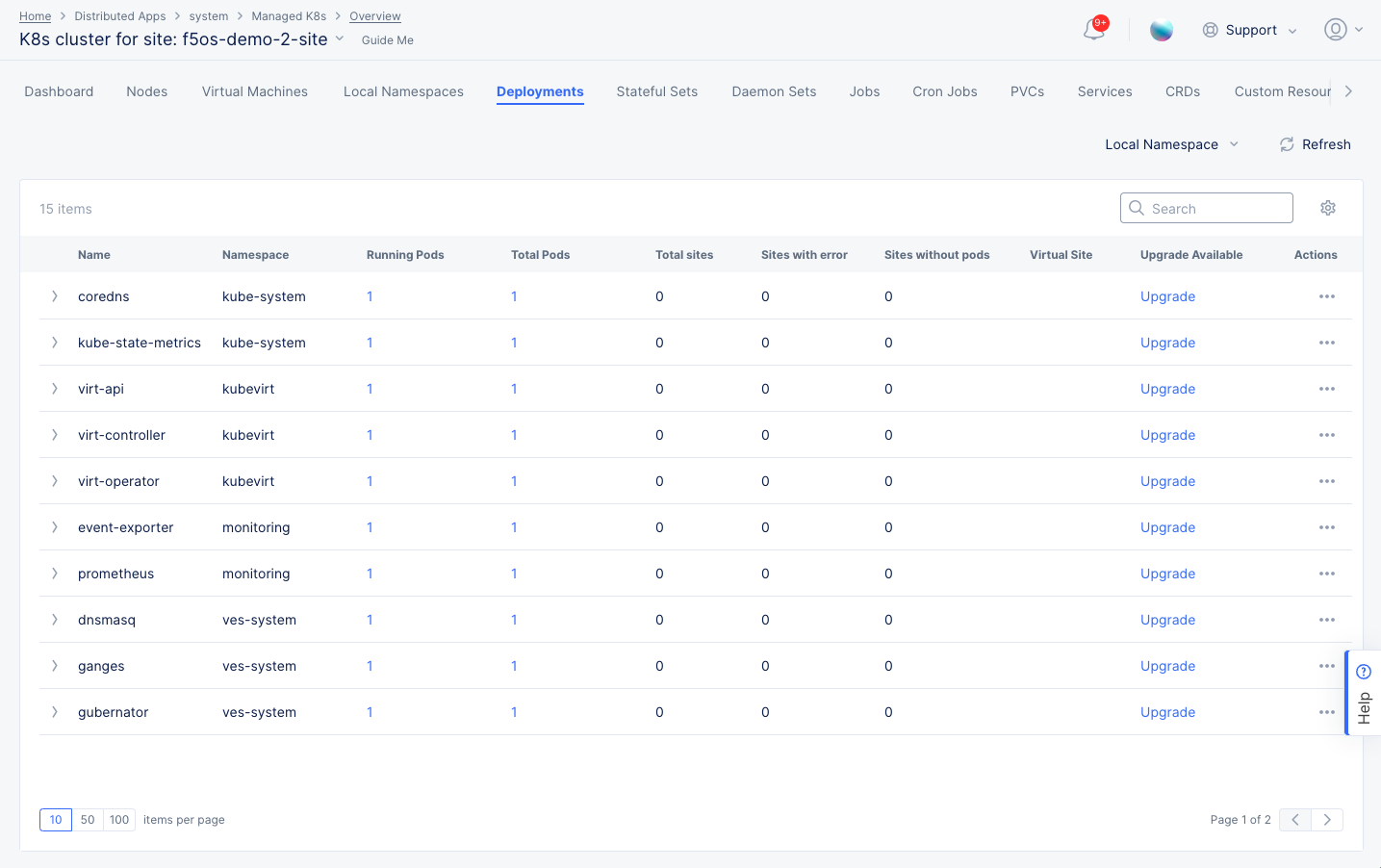Screen dimensions: 1381x868
Task: Open the Dashboard tab
Action: [x=58, y=90]
